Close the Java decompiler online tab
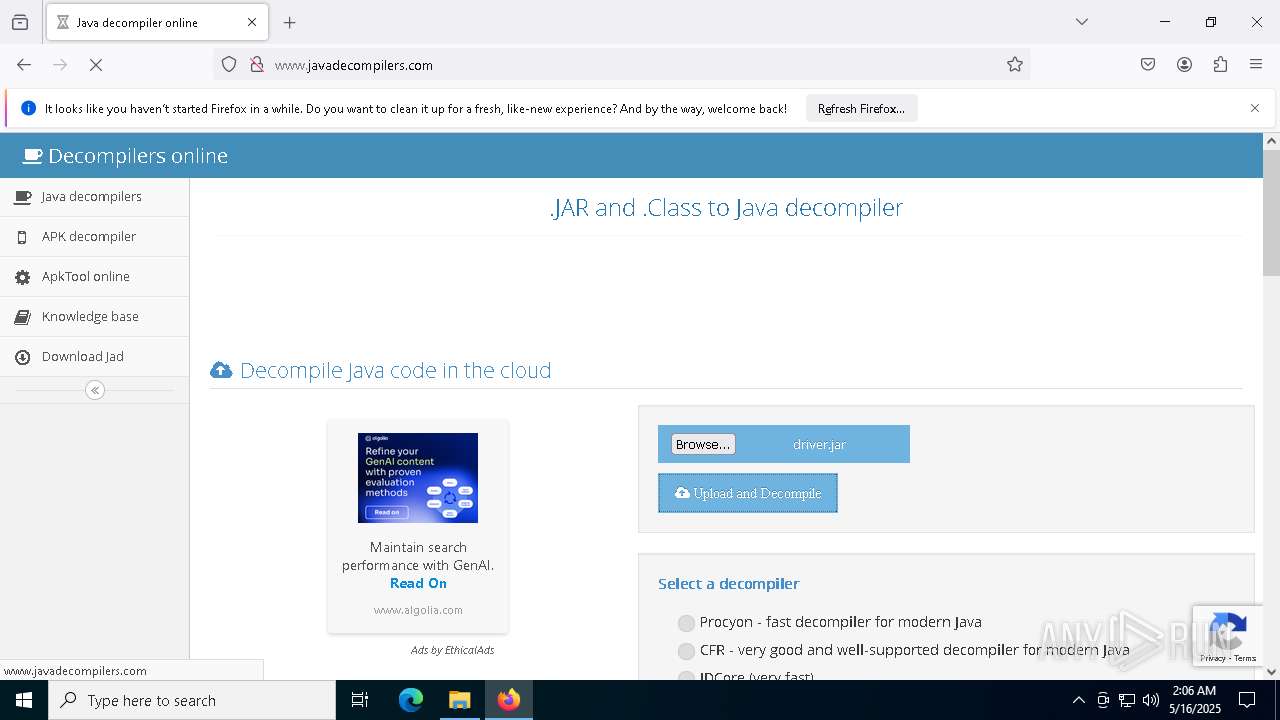Image resolution: width=1280 pixels, height=720 pixels. tap(252, 22)
